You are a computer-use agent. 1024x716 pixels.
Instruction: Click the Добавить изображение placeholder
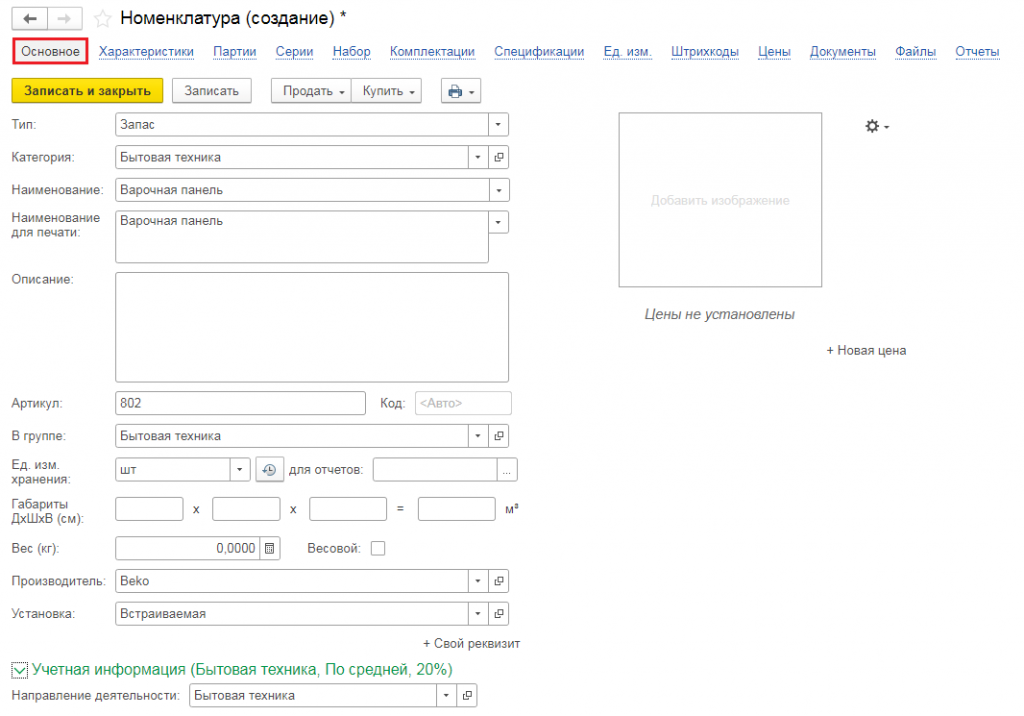(720, 200)
